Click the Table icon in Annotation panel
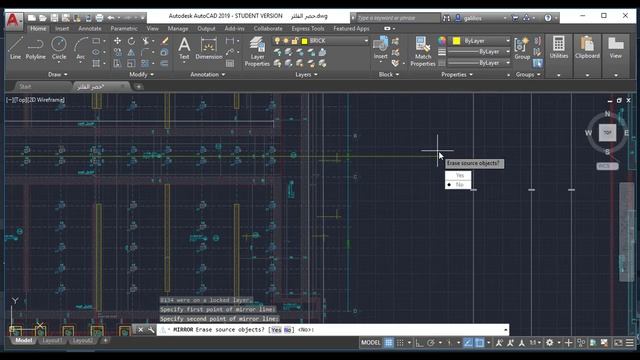 coord(230,63)
